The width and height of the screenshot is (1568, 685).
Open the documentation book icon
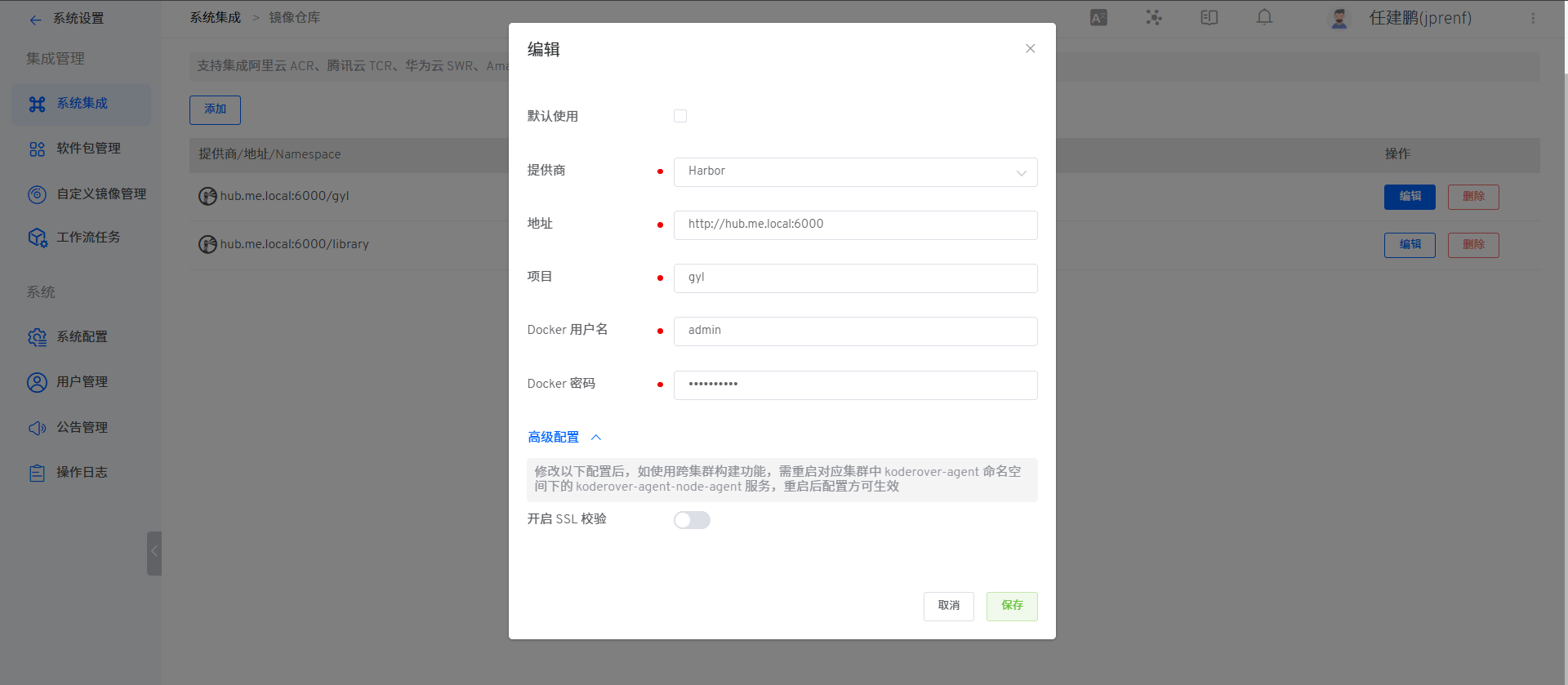1209,18
